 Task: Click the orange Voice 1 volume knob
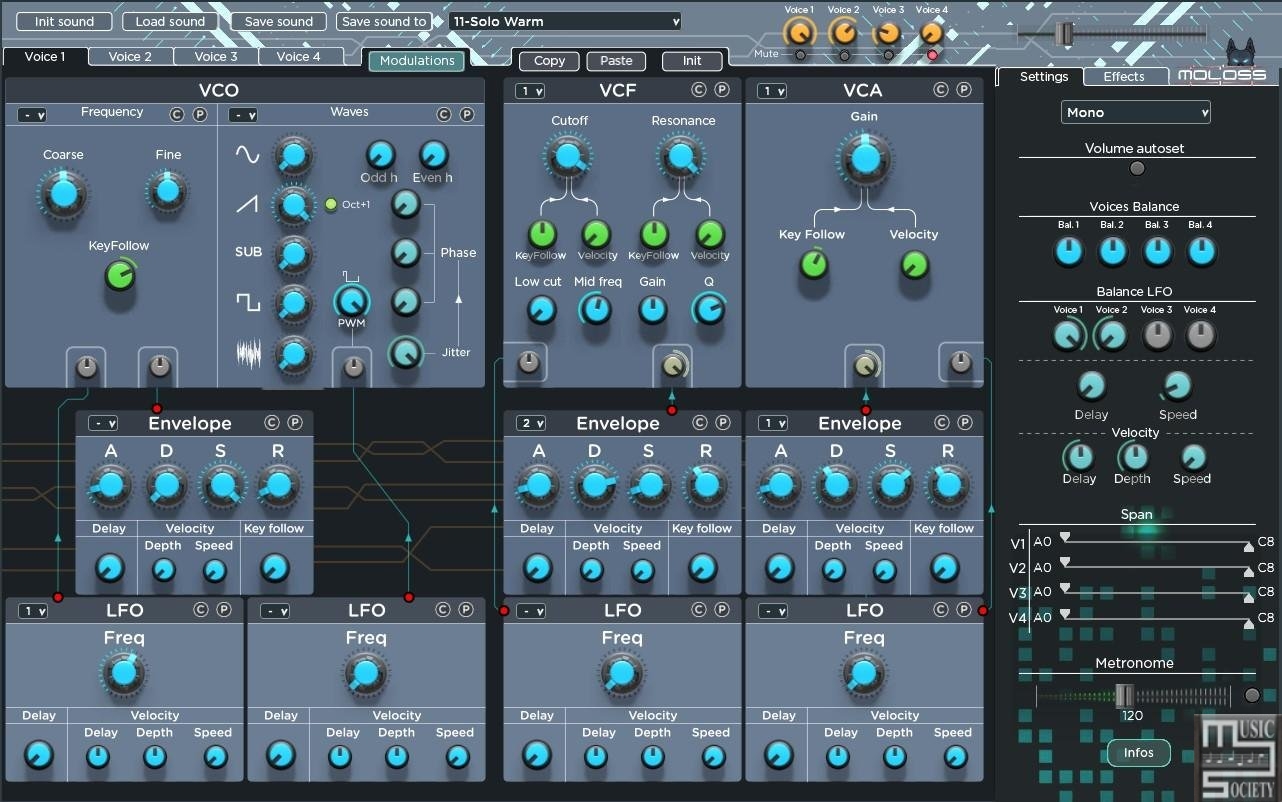point(799,33)
